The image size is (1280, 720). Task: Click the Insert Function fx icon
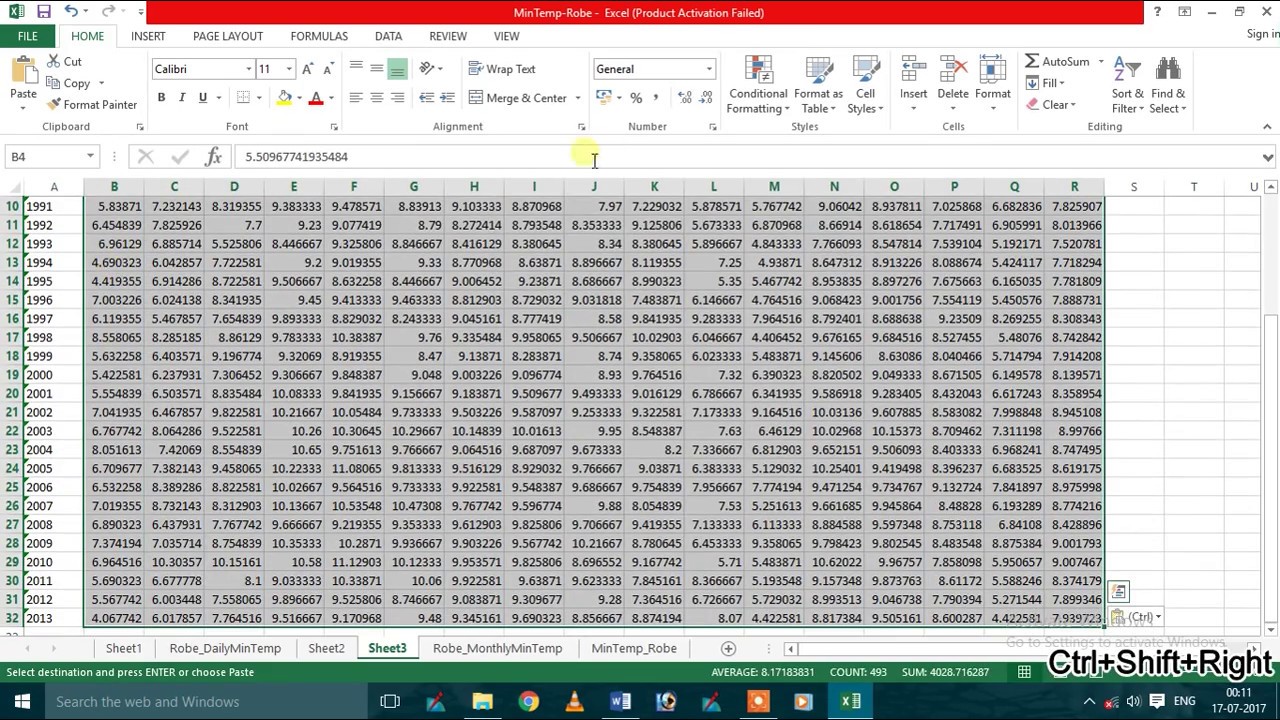pos(213,156)
